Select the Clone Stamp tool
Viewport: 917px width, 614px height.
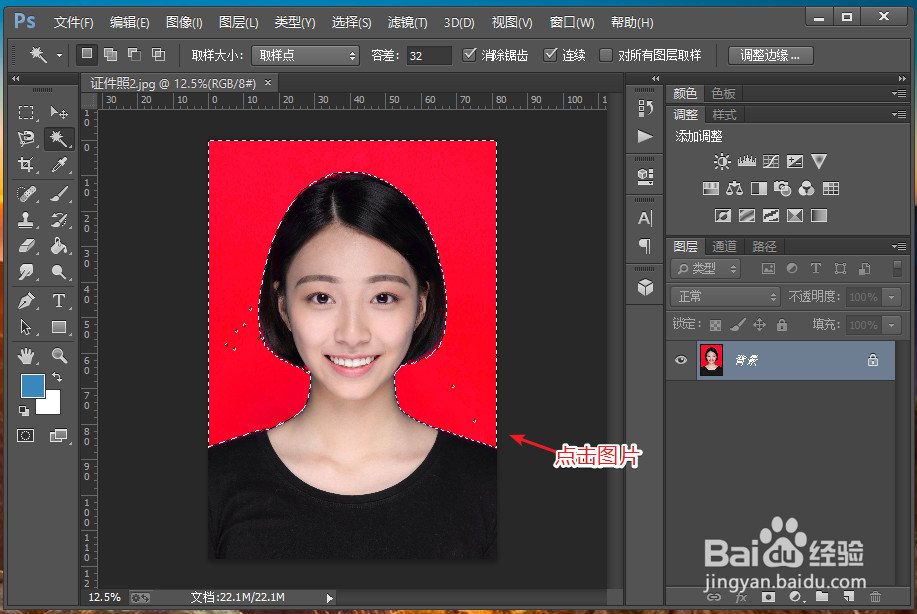coord(26,219)
